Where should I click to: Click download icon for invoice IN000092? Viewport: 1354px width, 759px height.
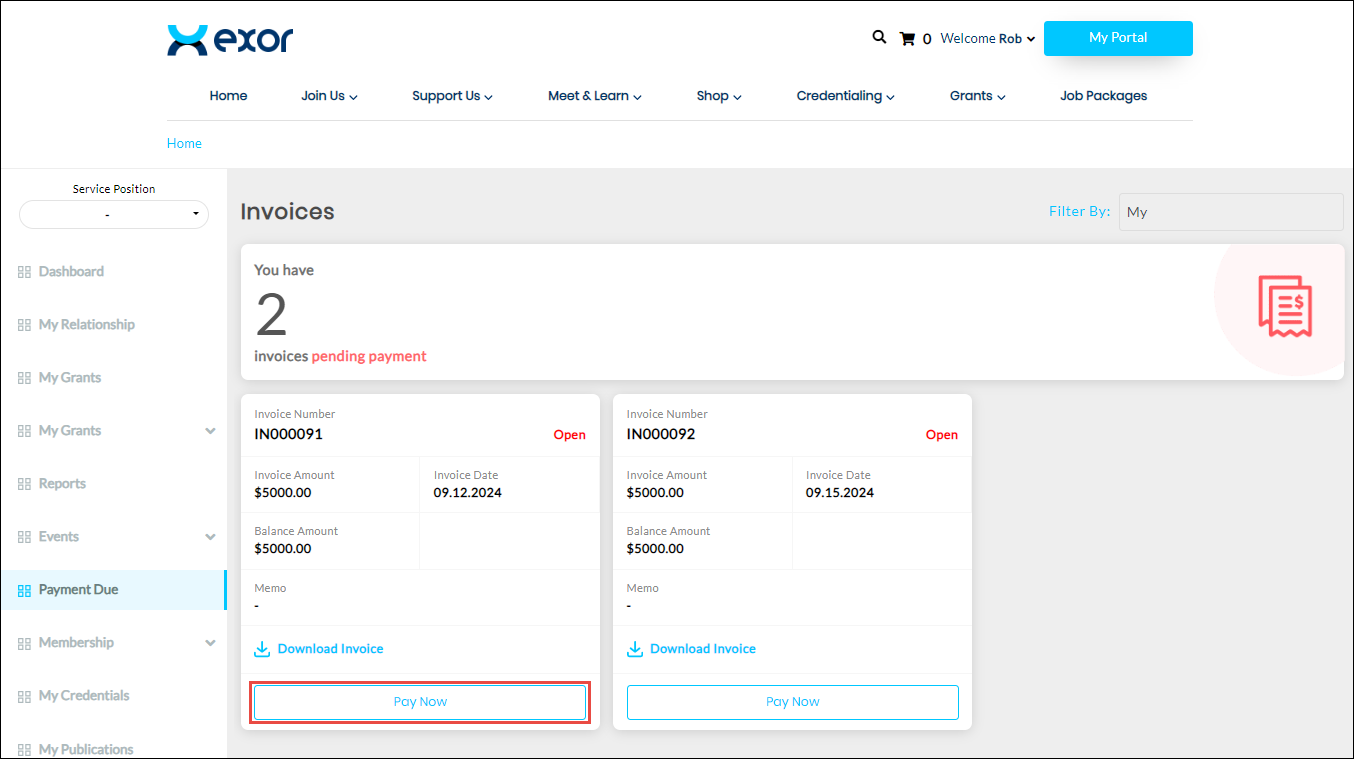pyautogui.click(x=635, y=649)
